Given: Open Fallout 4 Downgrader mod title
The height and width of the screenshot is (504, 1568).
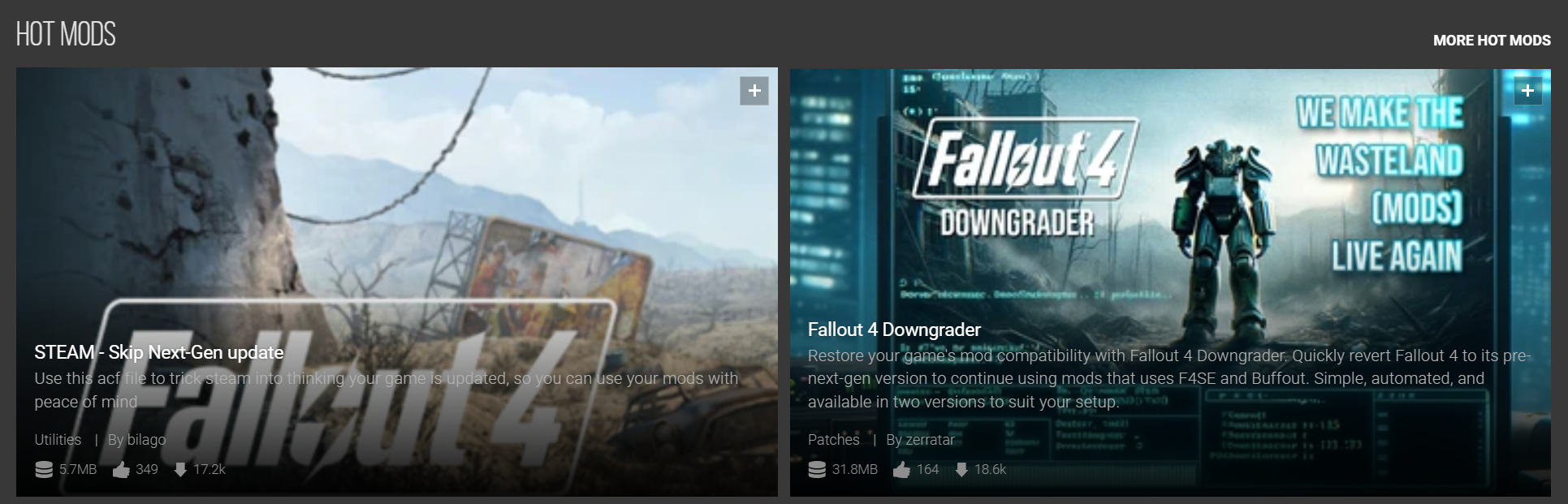Looking at the screenshot, I should 894,330.
